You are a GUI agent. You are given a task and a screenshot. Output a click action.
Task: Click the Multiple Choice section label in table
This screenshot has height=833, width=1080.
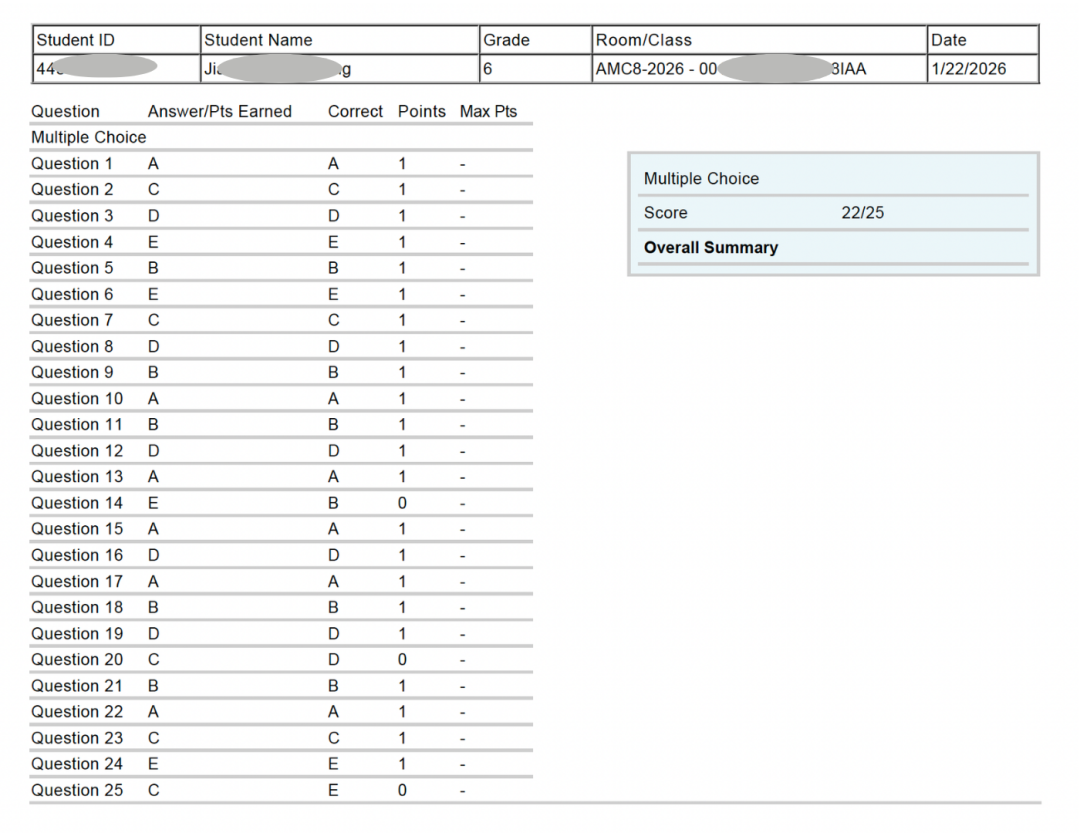pos(88,137)
